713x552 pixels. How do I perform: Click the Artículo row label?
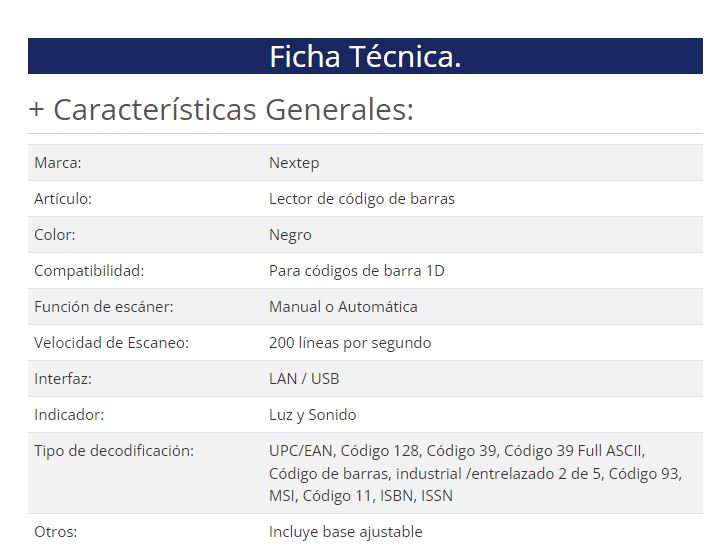point(63,198)
